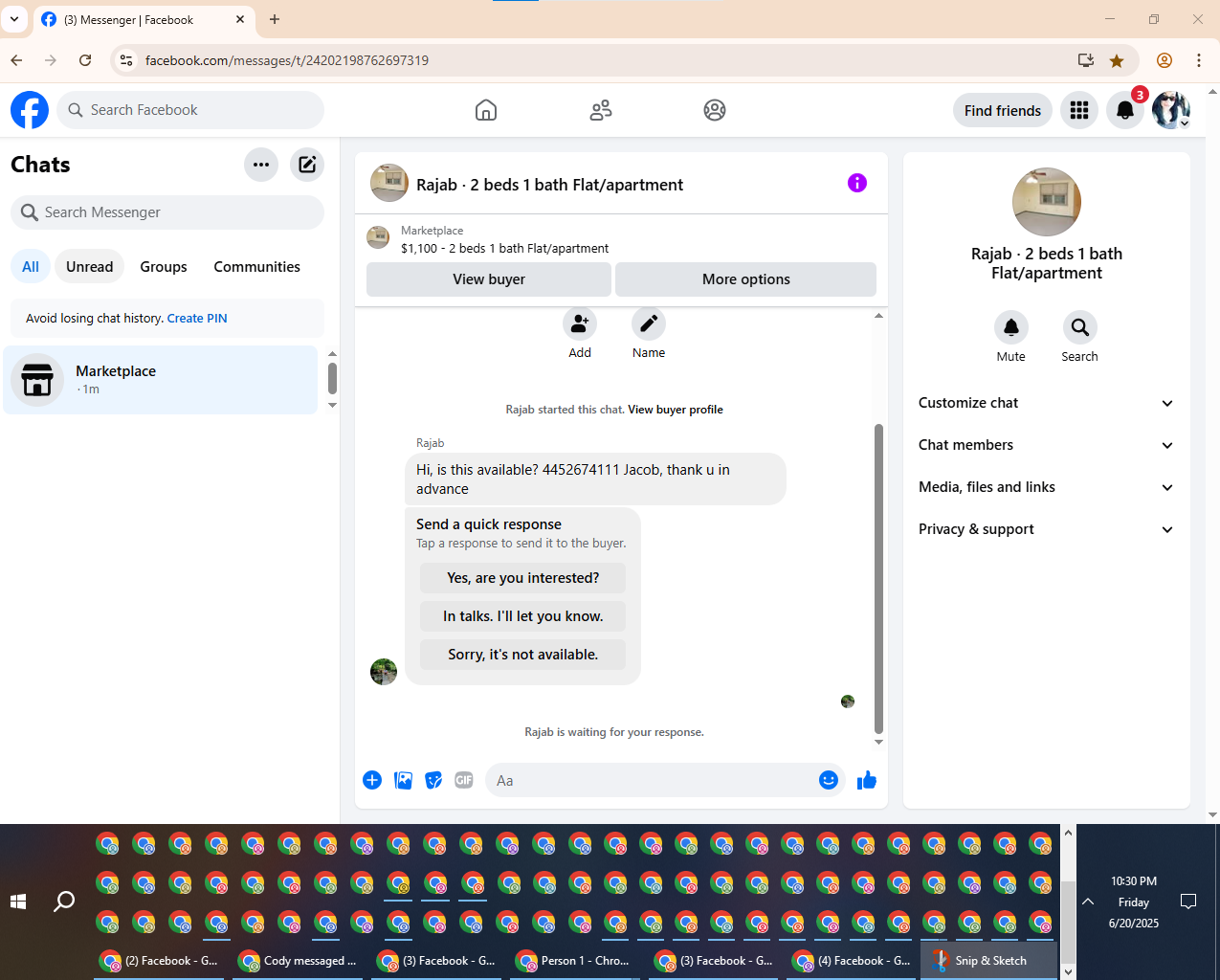1220x980 pixels.
Task: Start a new message with compose icon
Action: [x=307, y=165]
